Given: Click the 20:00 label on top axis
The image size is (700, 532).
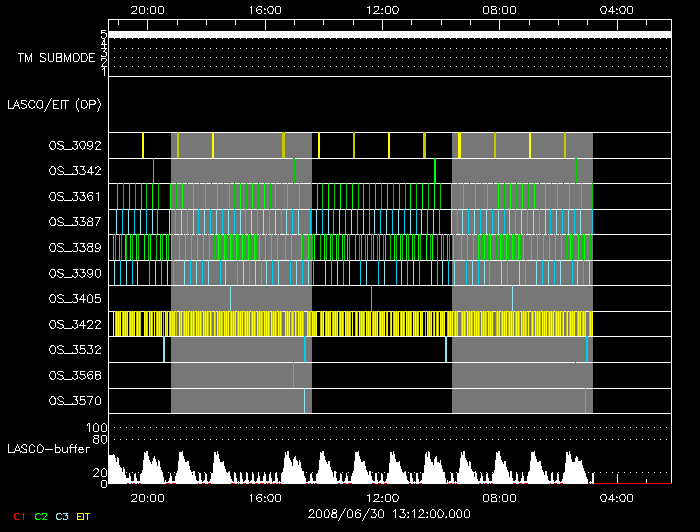Looking at the screenshot, I should pyautogui.click(x=148, y=9).
